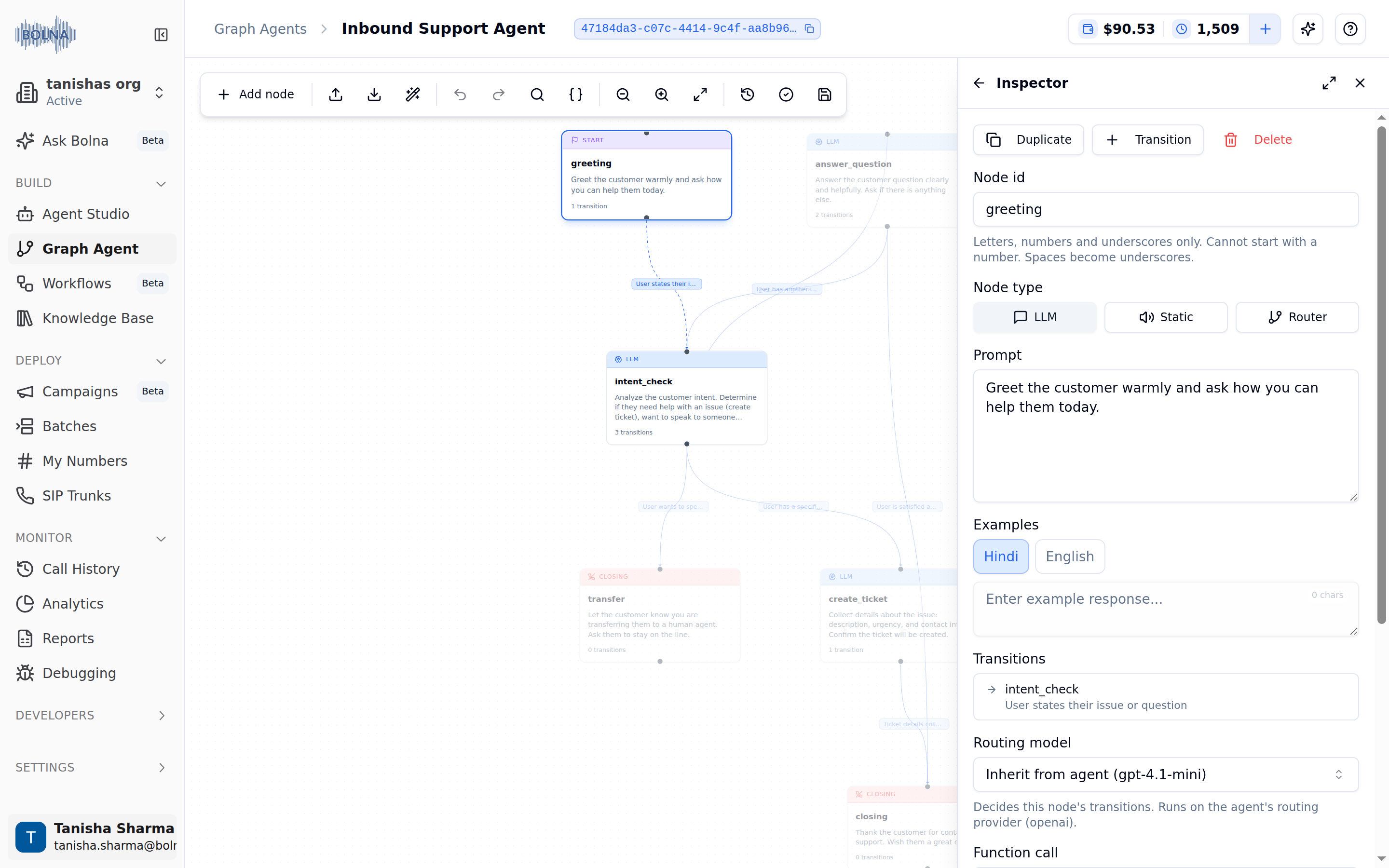
Task: Zoom in on the graph canvas
Action: [x=662, y=95]
